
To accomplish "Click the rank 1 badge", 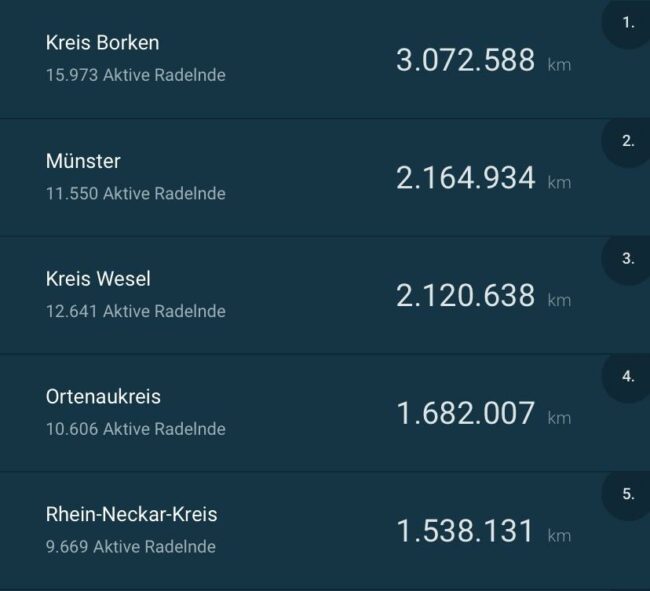I will pos(628,22).
